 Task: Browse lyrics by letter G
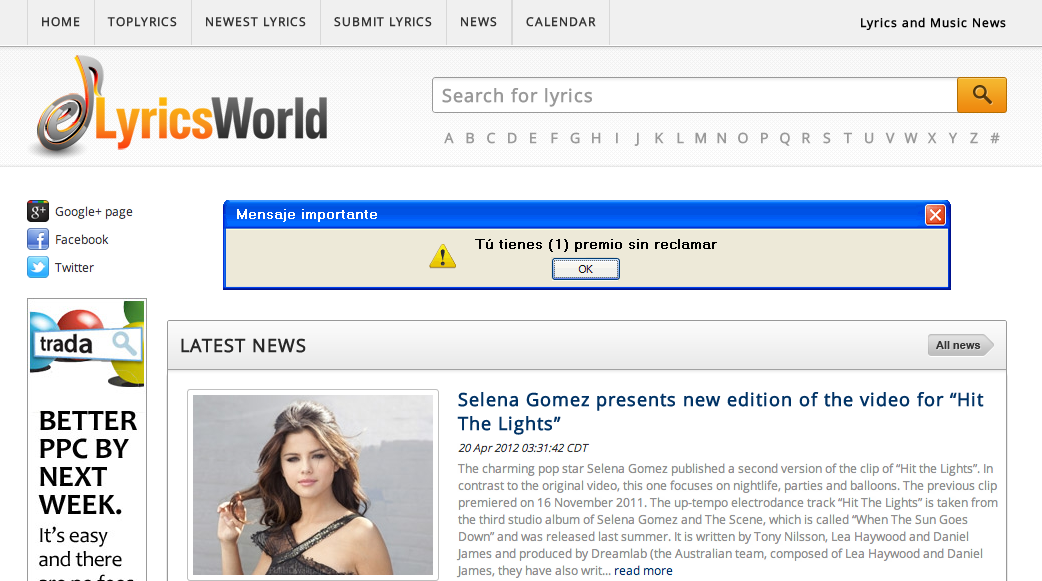tap(575, 138)
